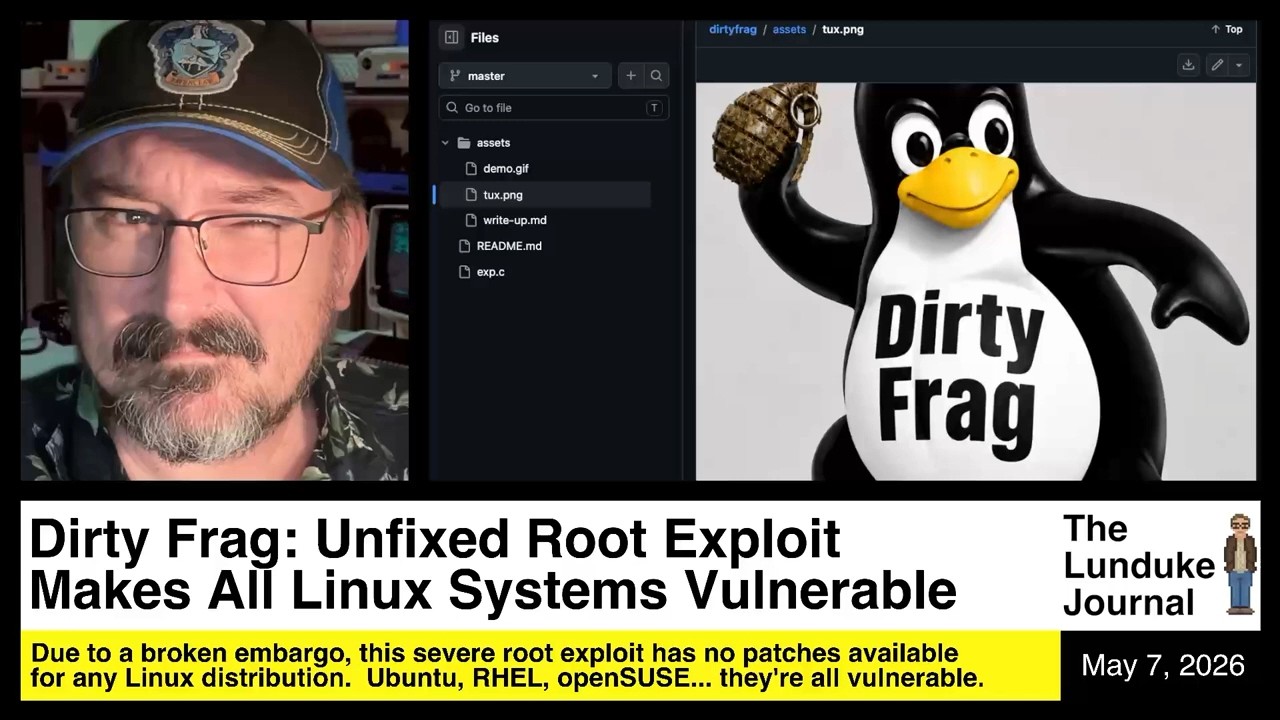Open write-up.md in the file tree
Image resolution: width=1280 pixels, height=720 pixels.
click(515, 220)
